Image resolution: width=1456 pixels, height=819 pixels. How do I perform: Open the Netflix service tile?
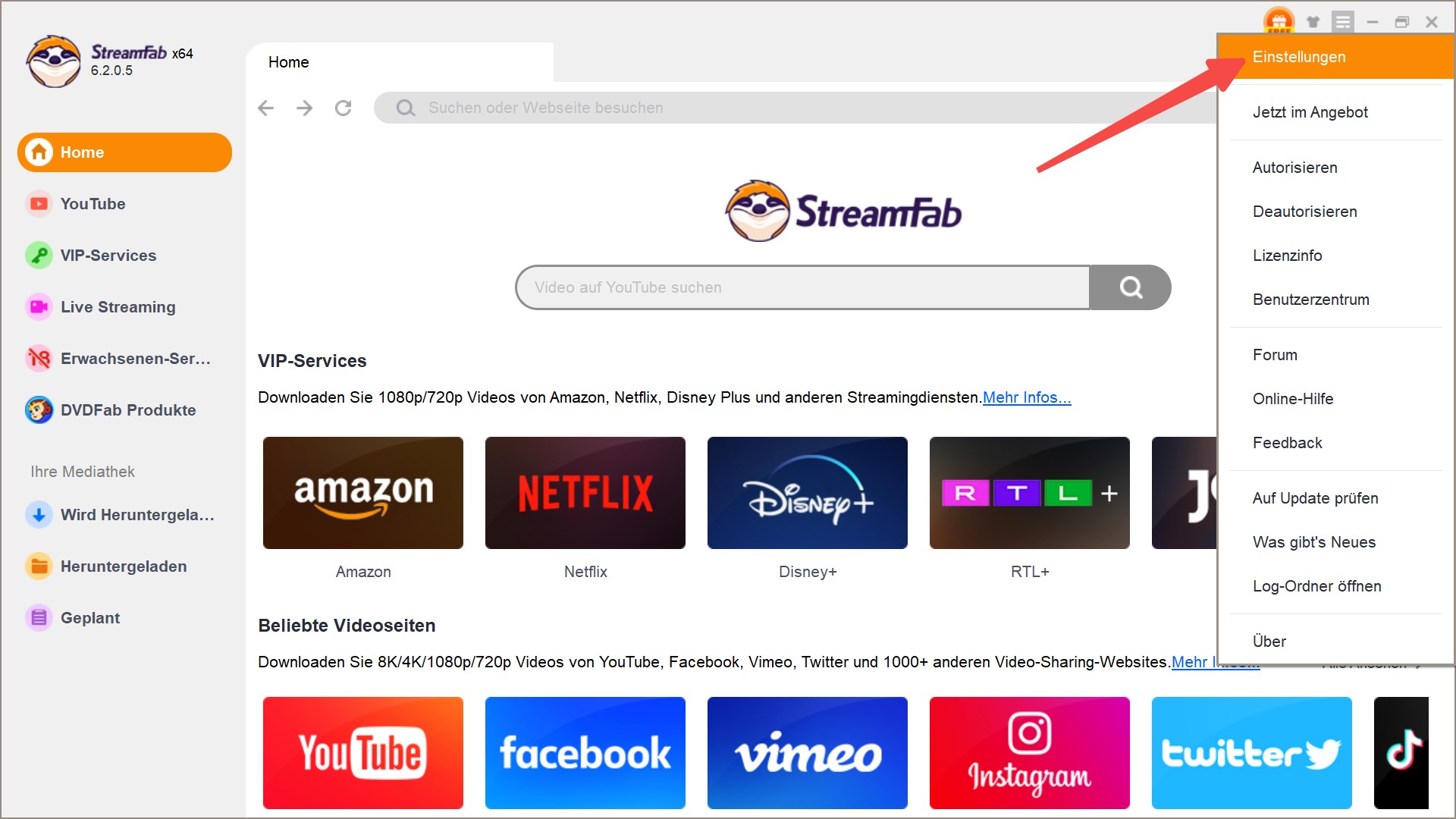click(585, 493)
